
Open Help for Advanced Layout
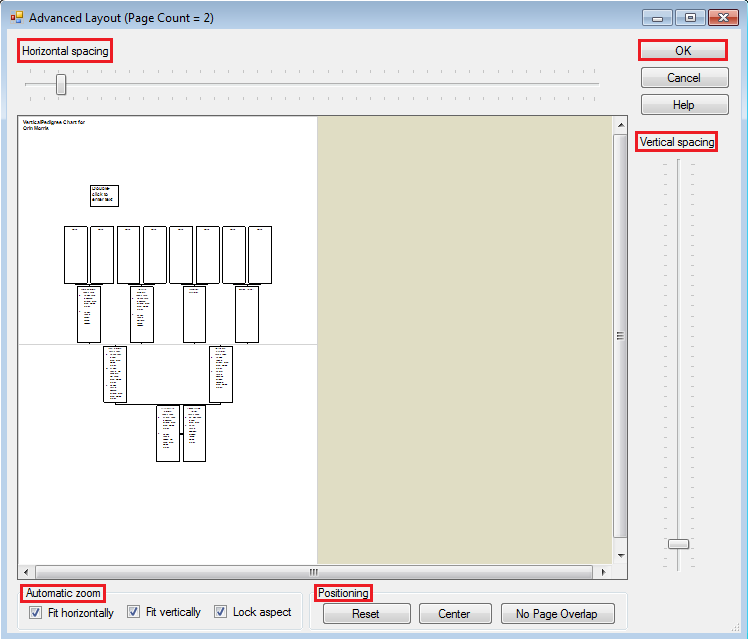point(684,105)
